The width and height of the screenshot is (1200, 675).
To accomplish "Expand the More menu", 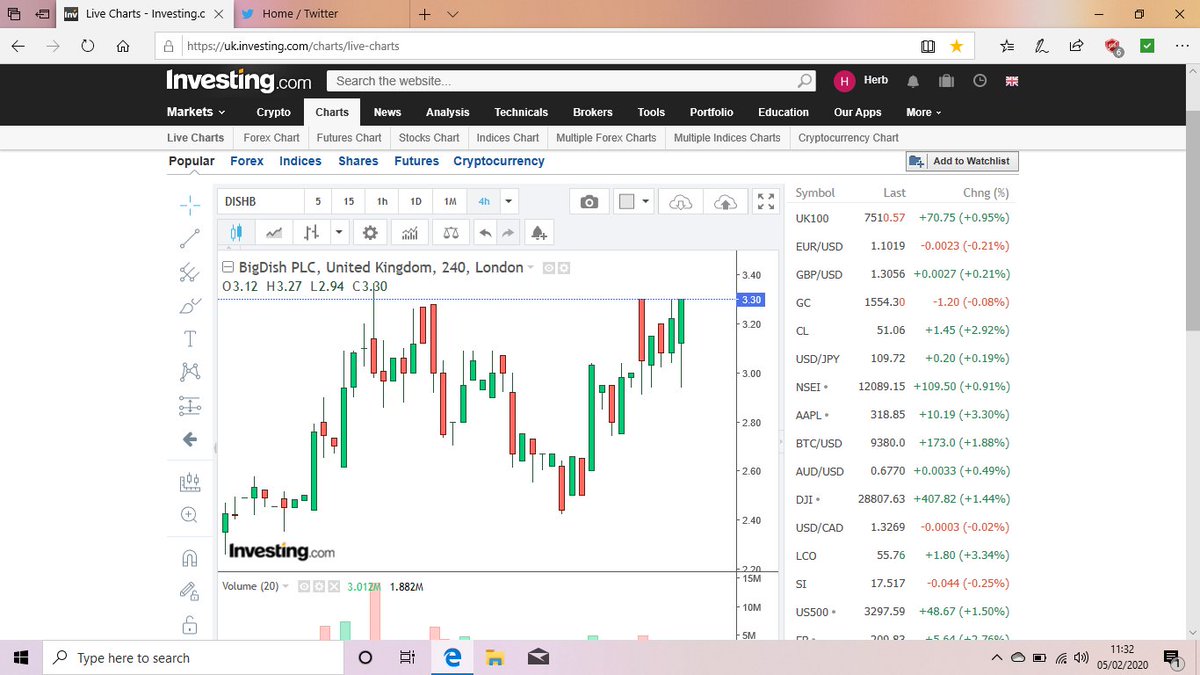I will (x=924, y=112).
